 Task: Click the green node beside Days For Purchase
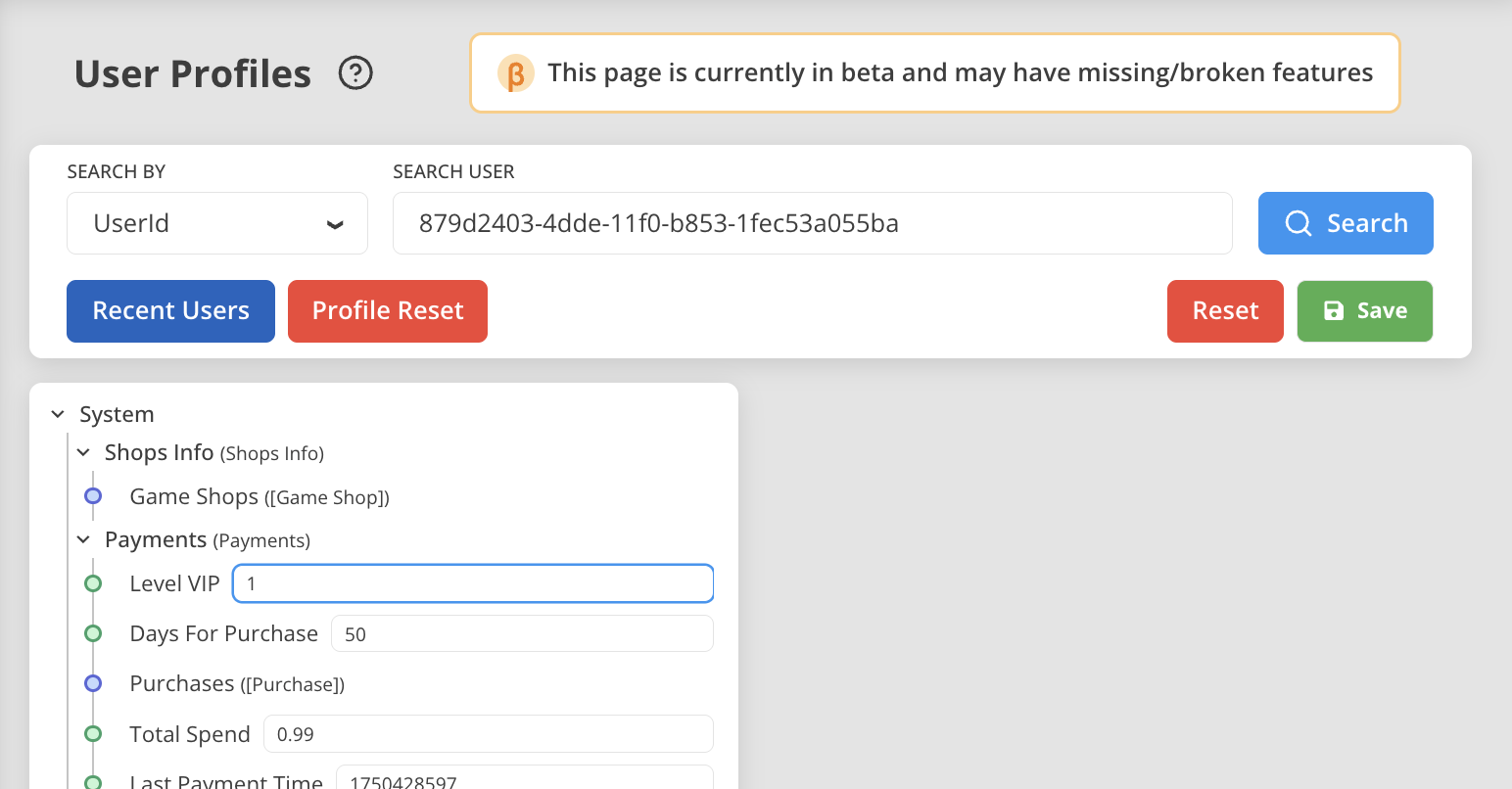click(x=93, y=633)
